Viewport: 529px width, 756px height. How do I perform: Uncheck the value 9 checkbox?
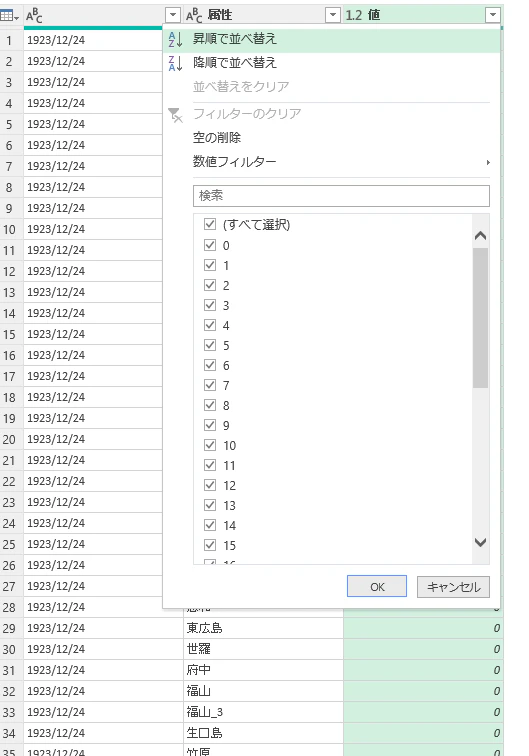point(210,425)
